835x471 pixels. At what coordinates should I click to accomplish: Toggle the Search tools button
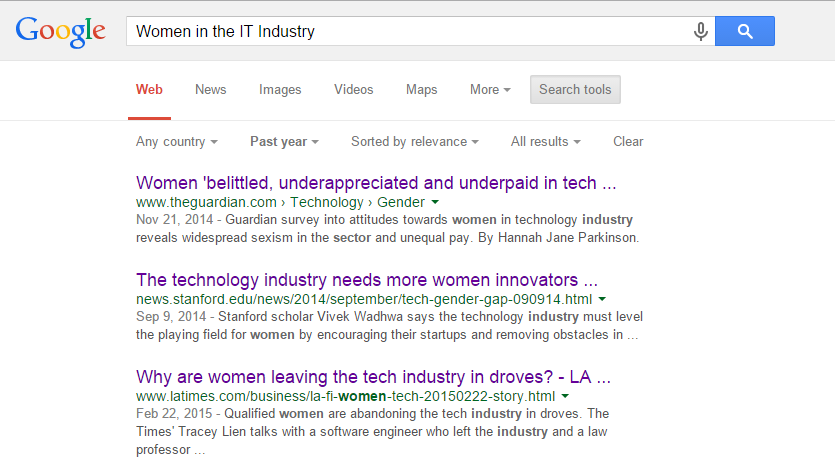pyautogui.click(x=575, y=90)
